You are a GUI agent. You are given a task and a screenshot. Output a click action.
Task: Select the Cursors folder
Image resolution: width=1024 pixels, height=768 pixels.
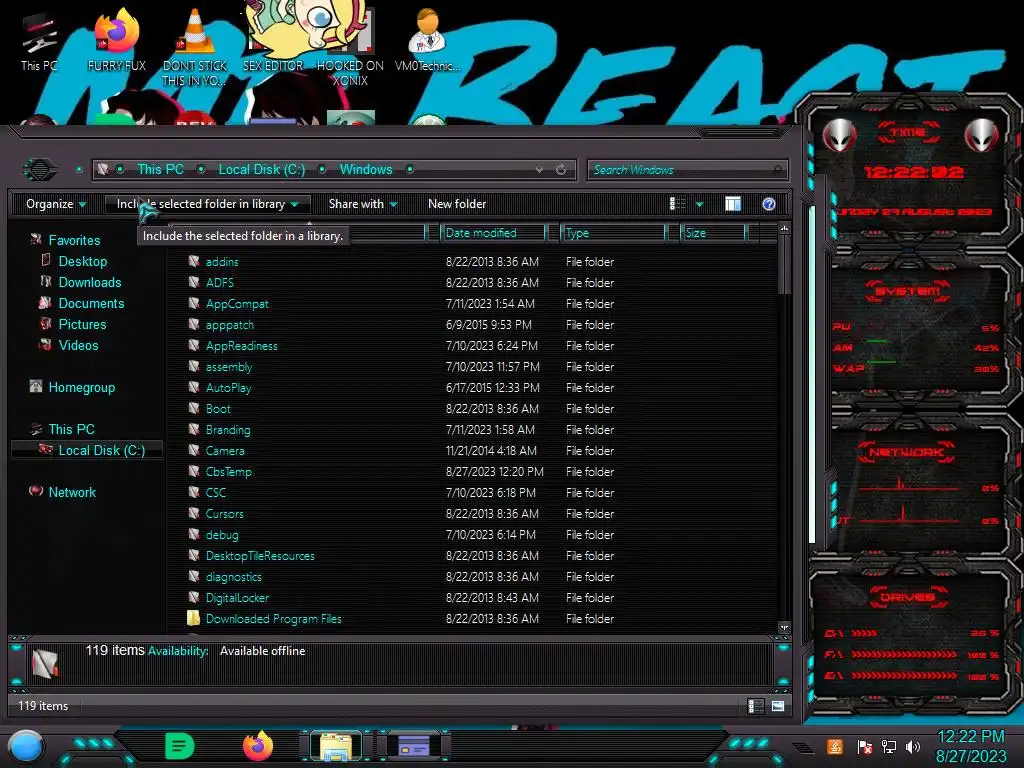pyautogui.click(x=225, y=513)
